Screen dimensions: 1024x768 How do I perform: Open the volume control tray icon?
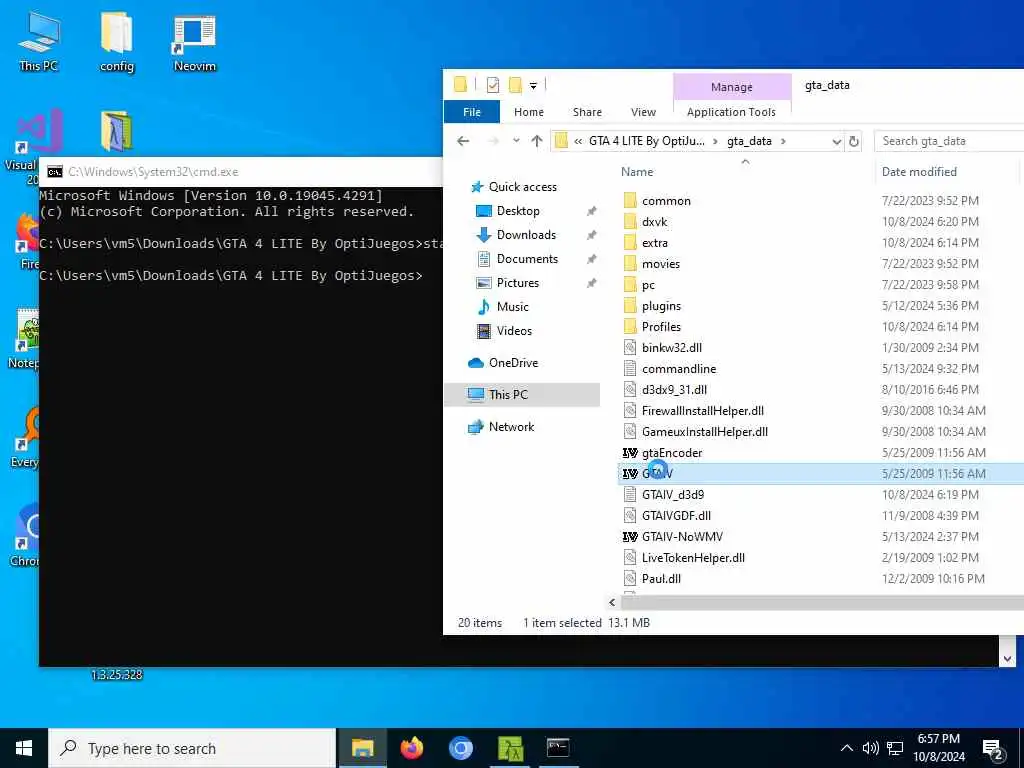tap(870, 748)
